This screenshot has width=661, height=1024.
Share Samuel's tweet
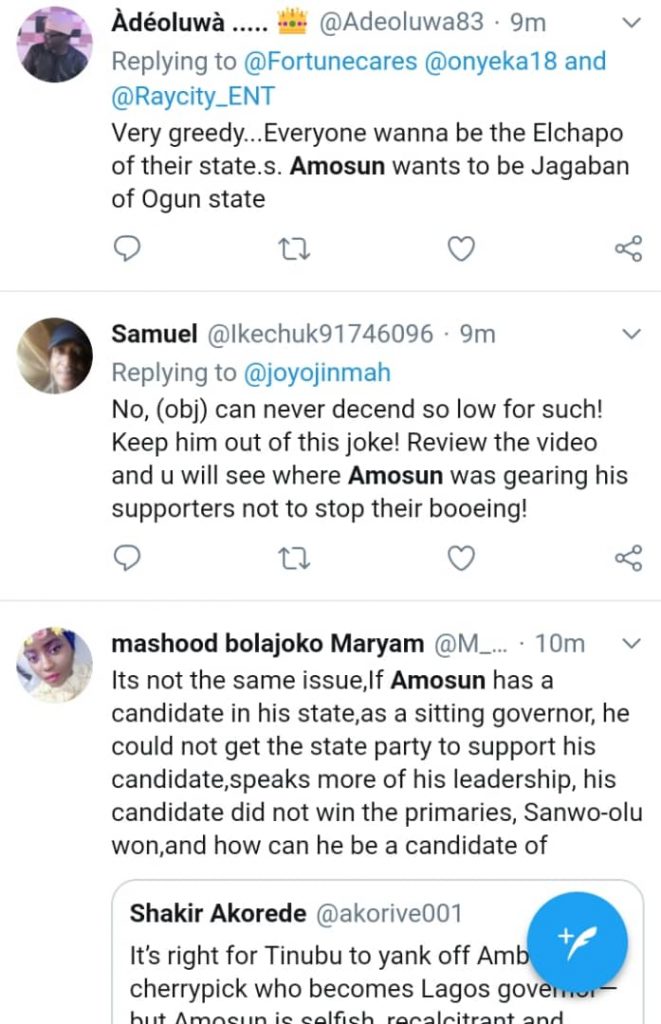click(628, 557)
